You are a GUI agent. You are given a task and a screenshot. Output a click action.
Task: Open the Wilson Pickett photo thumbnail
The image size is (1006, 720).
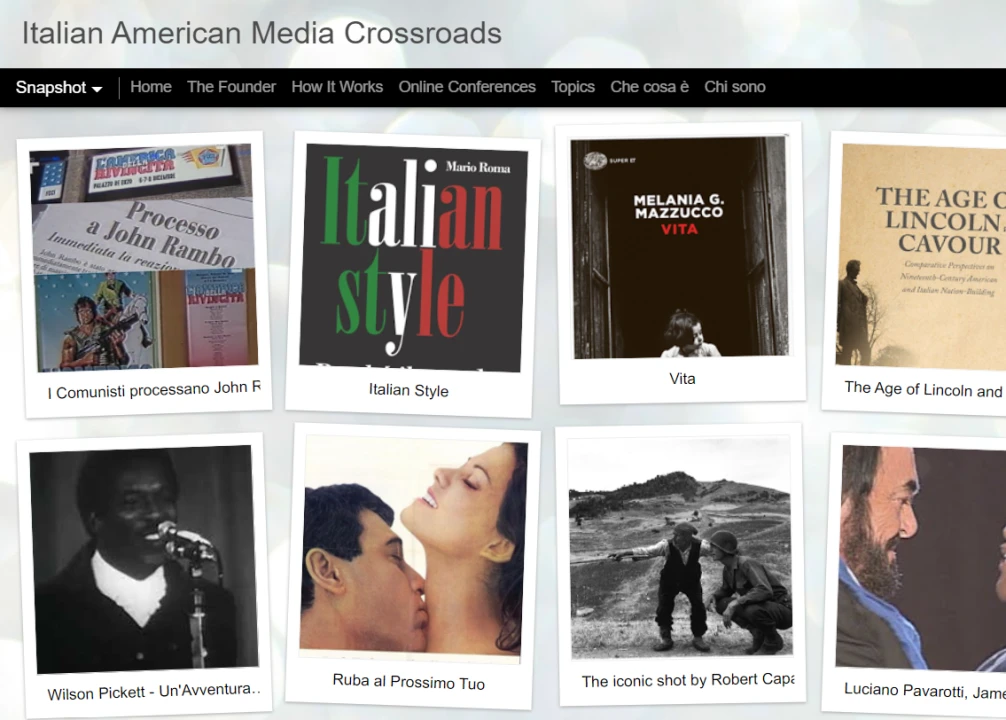coord(143,558)
